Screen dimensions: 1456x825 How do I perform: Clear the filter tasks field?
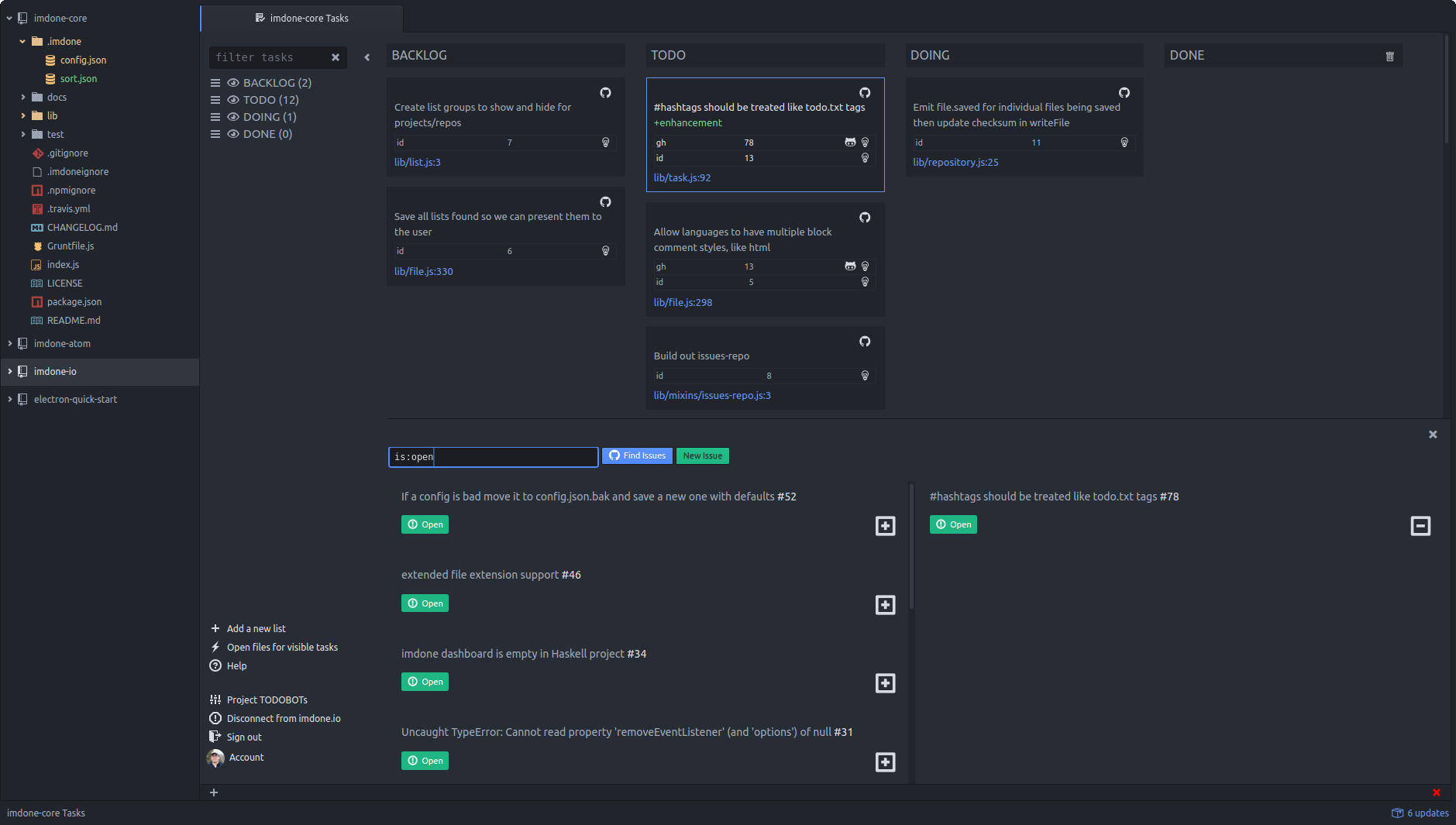point(336,57)
